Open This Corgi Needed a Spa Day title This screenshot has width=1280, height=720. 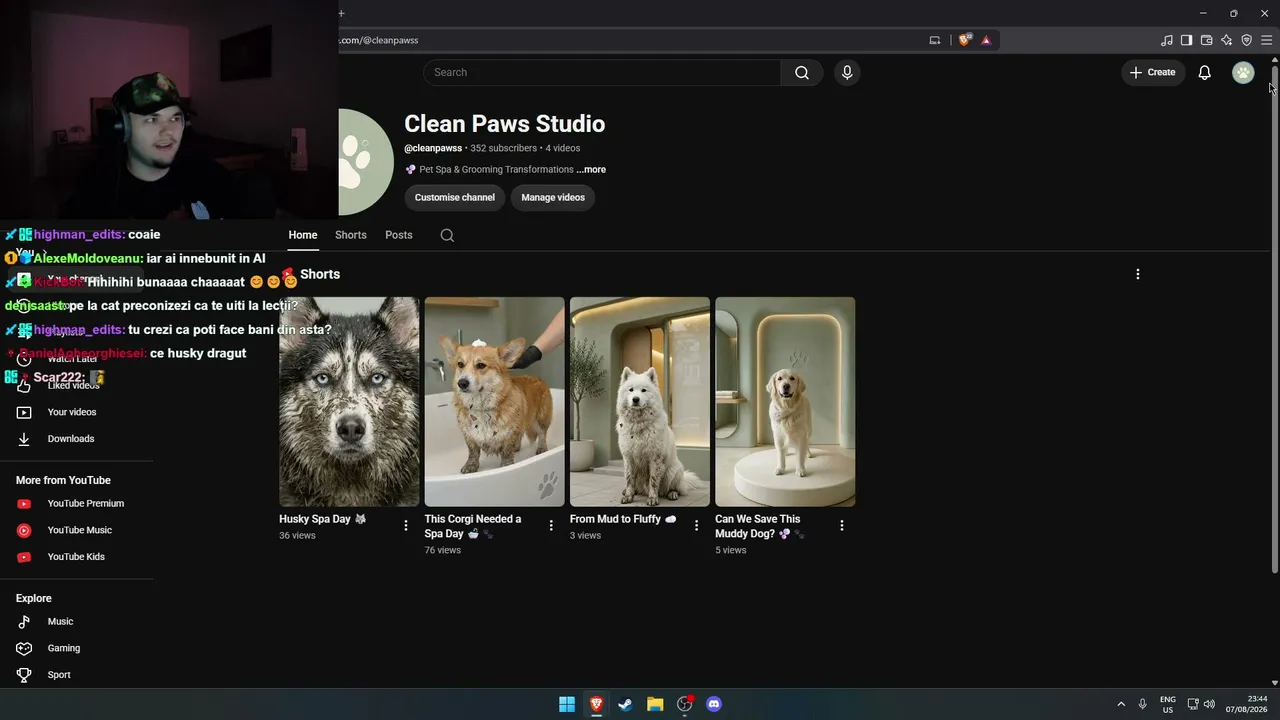pyautogui.click(x=473, y=526)
